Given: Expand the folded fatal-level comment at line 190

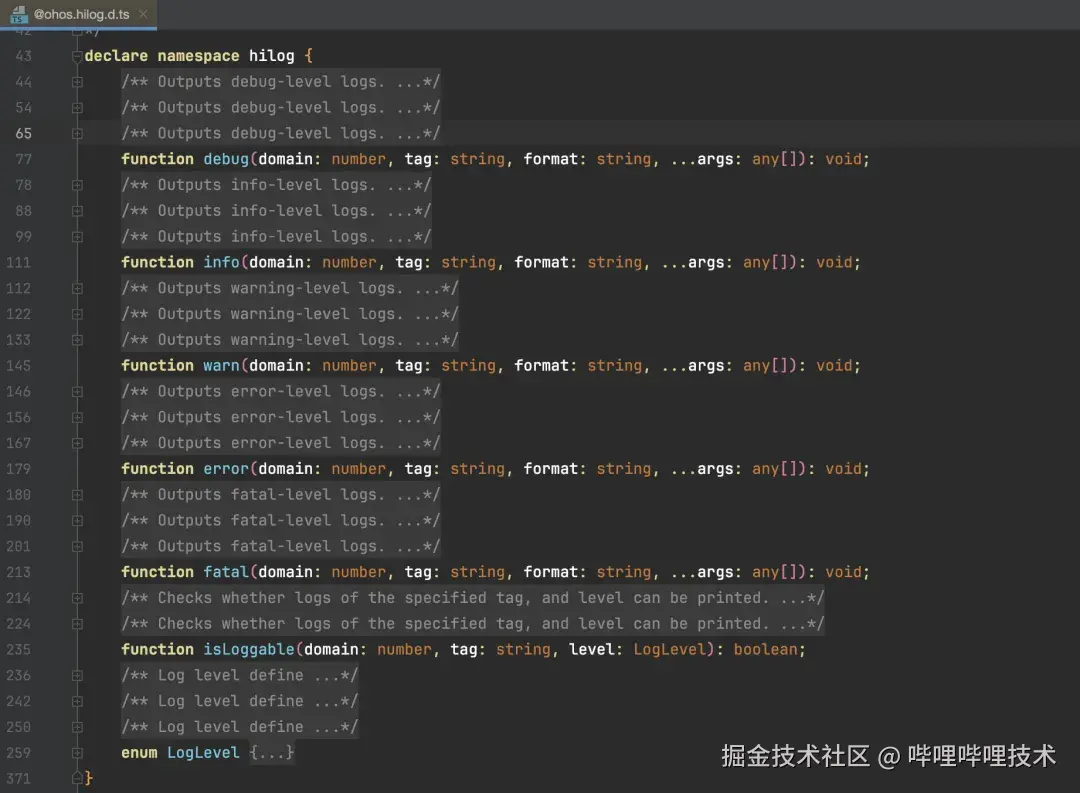Looking at the screenshot, I should pyautogui.click(x=77, y=521).
